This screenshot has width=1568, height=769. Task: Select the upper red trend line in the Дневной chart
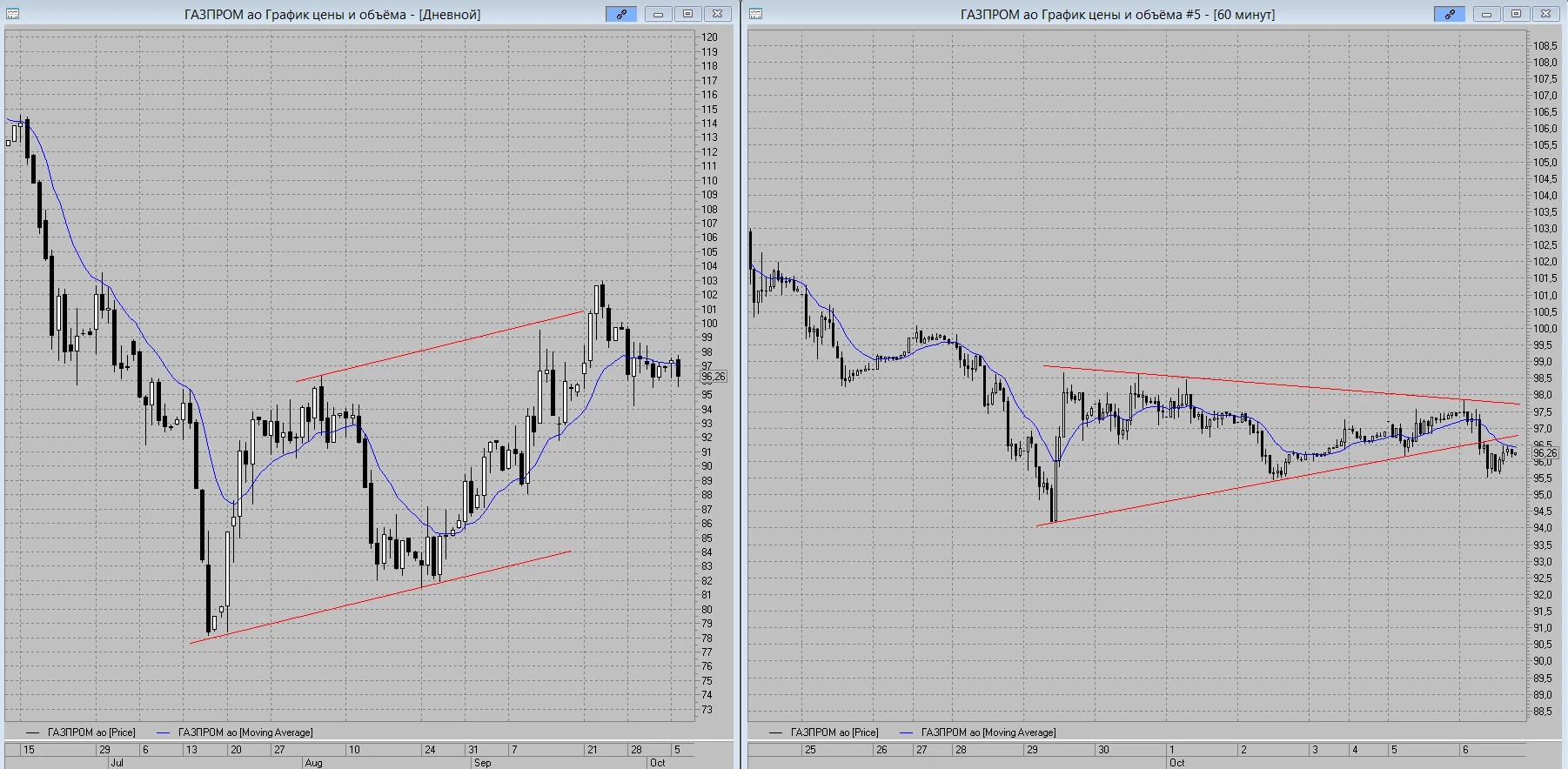(439, 346)
